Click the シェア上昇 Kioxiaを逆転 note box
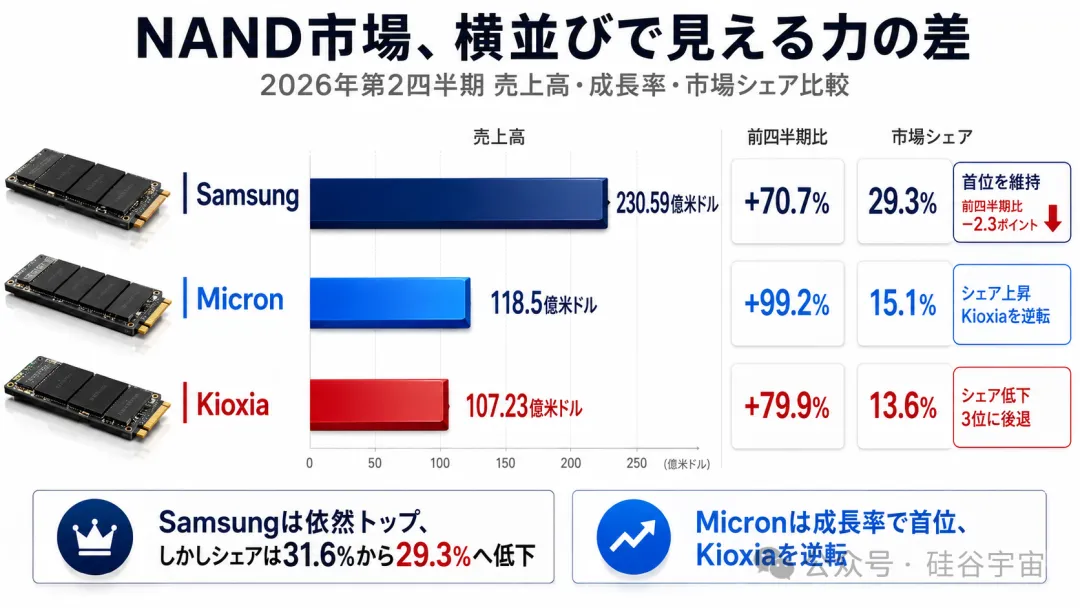The image size is (1080, 608). click(x=1012, y=304)
